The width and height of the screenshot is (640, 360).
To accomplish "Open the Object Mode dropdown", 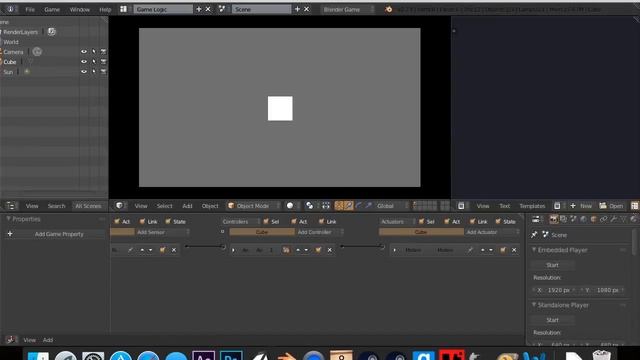I will 253,206.
